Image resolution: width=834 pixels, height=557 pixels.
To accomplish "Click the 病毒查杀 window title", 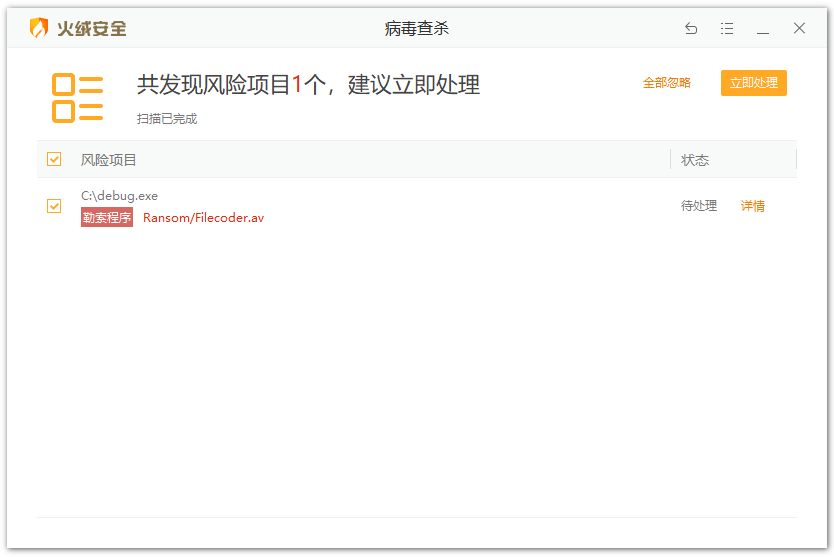I will tap(416, 28).
